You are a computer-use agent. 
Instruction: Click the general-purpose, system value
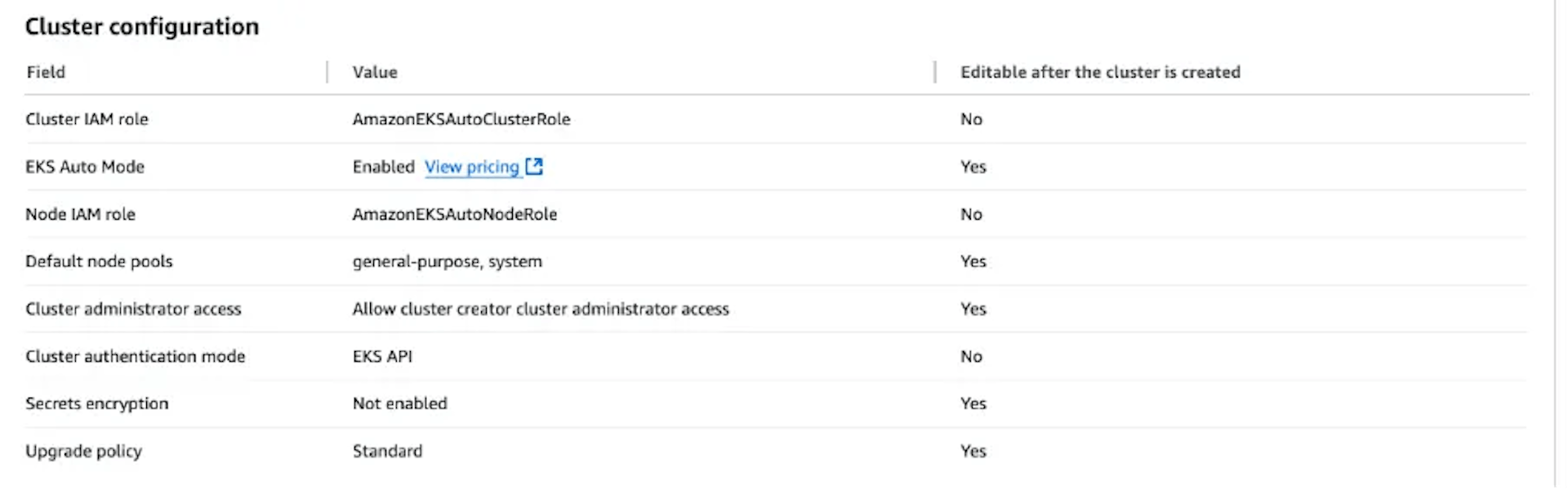click(x=448, y=262)
